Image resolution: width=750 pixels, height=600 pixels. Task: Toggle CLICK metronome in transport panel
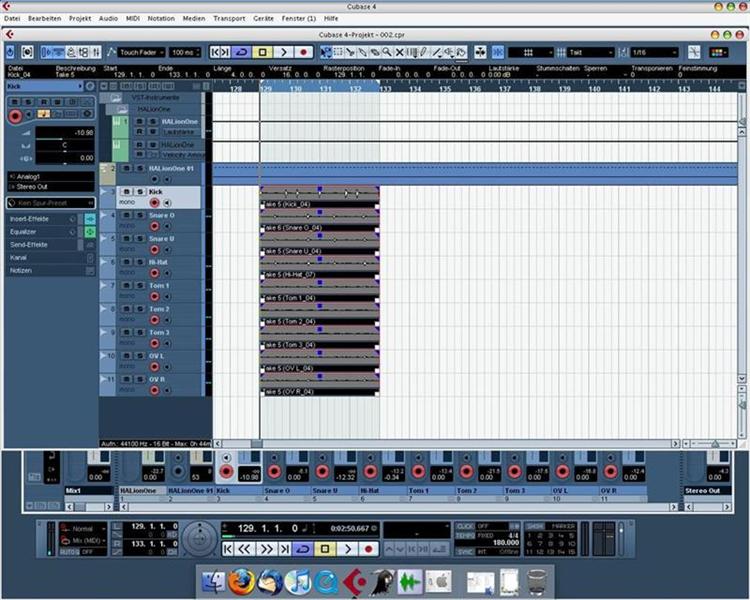point(464,526)
